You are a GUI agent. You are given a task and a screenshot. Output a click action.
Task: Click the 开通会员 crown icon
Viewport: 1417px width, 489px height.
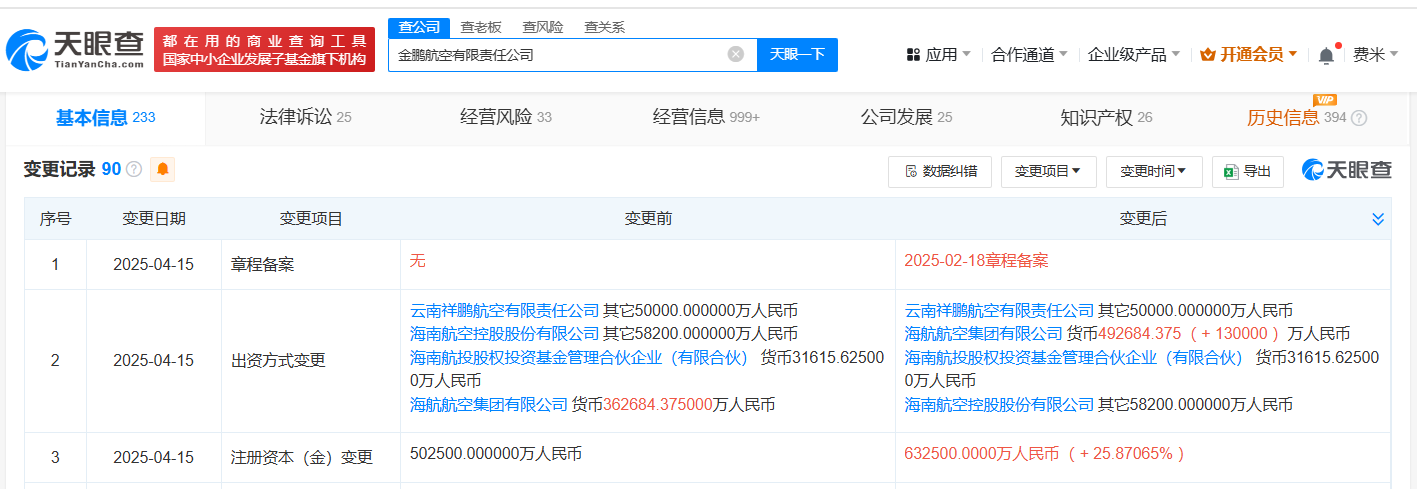click(1207, 54)
